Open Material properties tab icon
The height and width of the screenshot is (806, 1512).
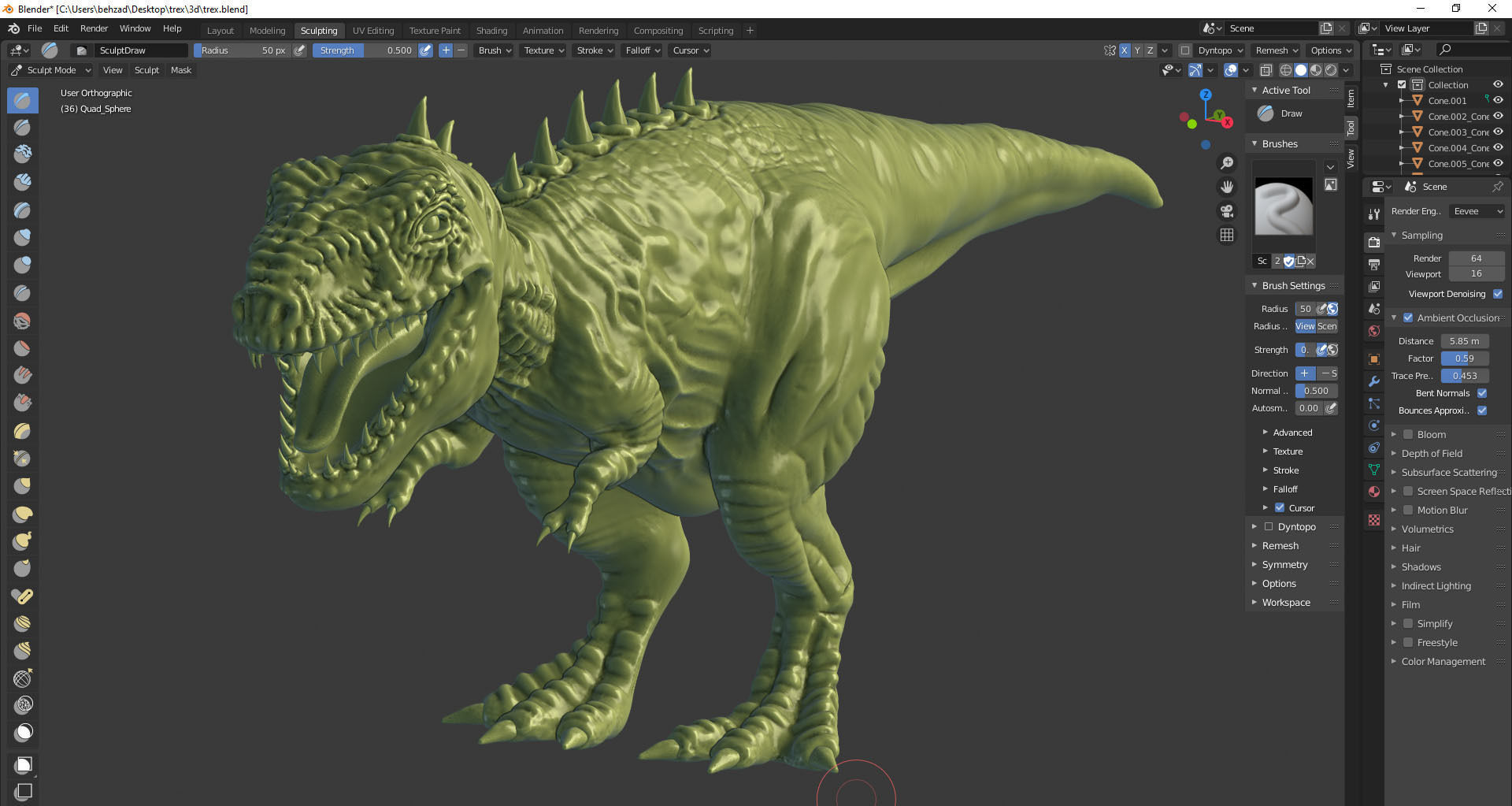[x=1374, y=492]
